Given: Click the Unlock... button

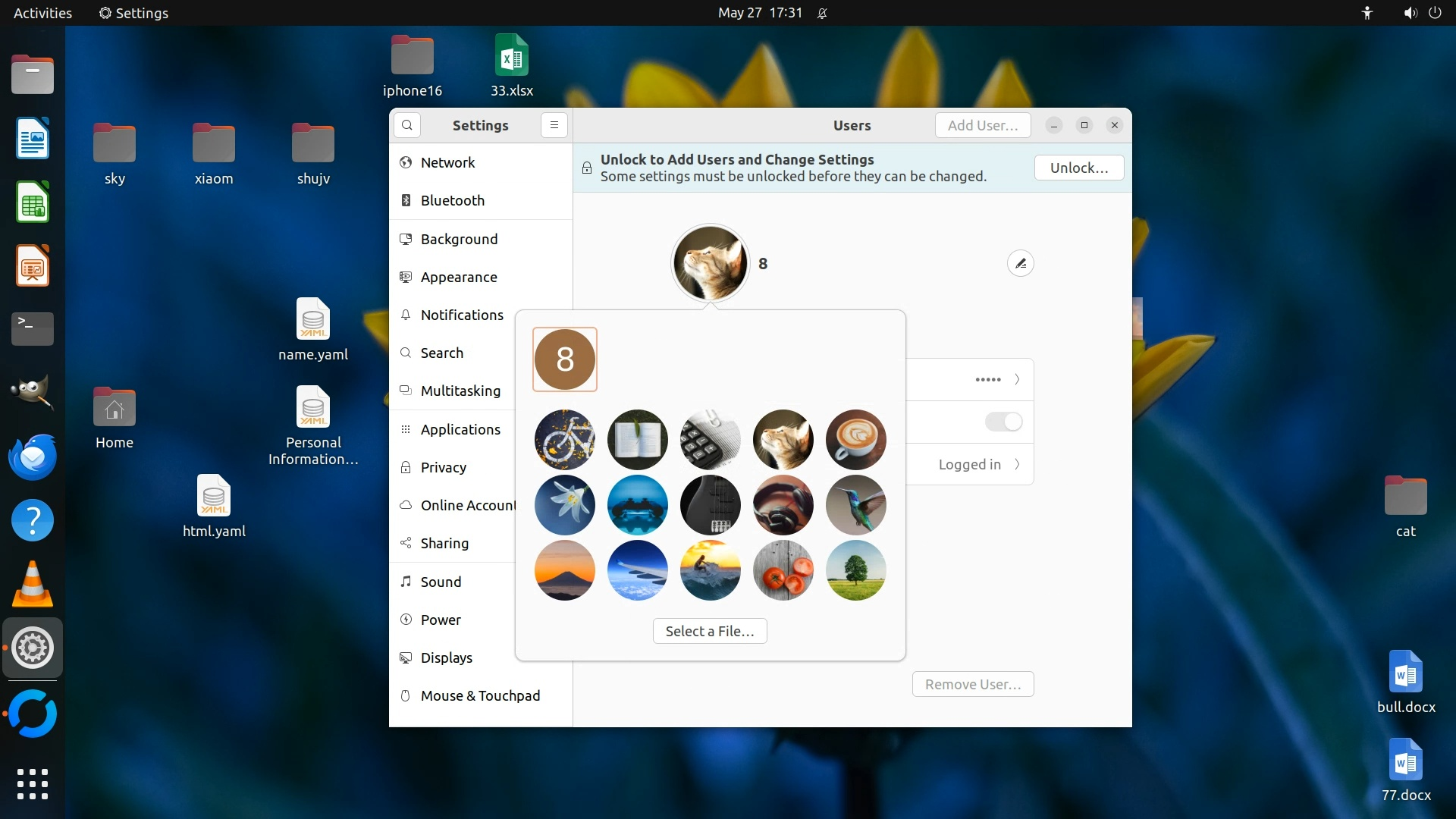Looking at the screenshot, I should tap(1078, 168).
